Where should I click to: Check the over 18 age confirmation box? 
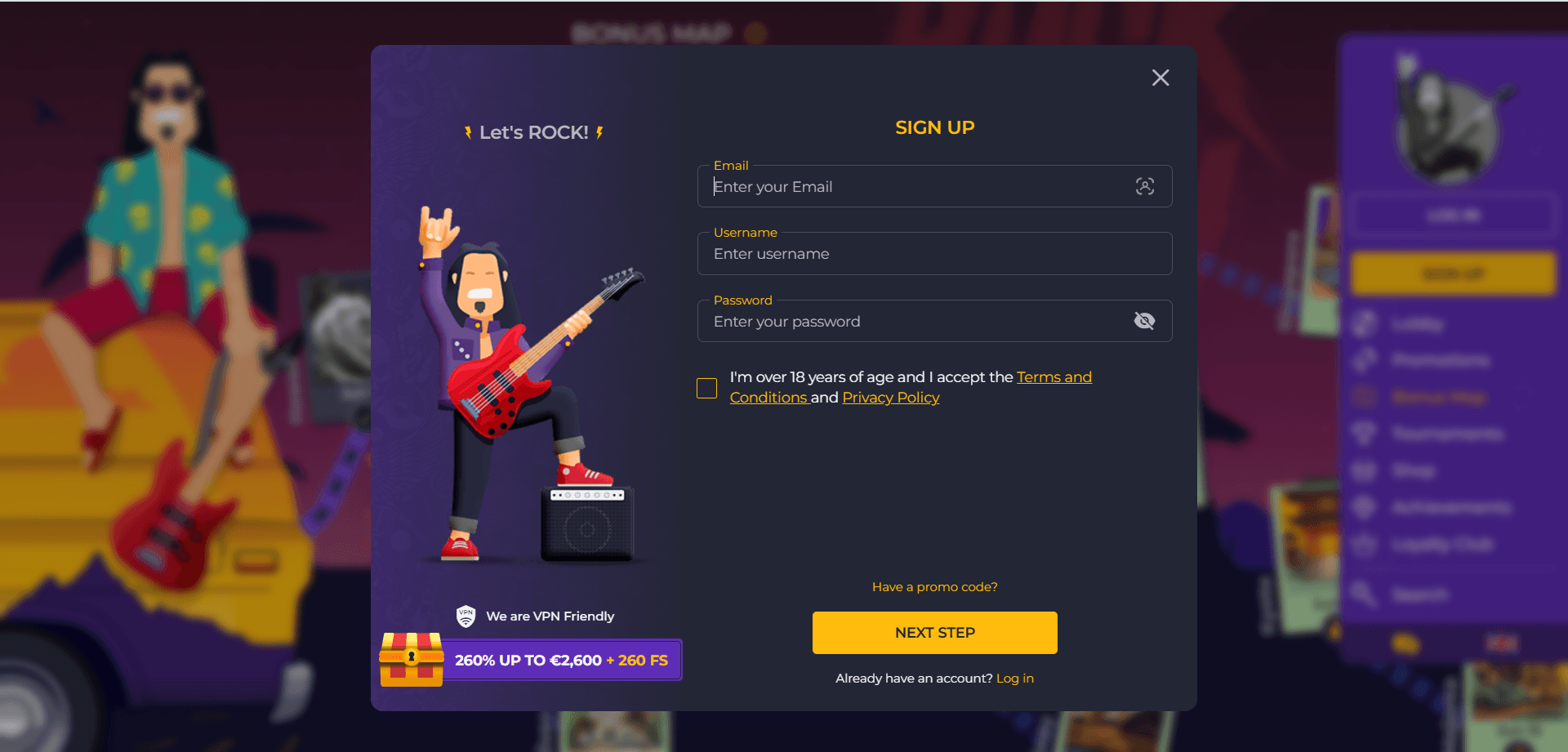pyautogui.click(x=706, y=388)
